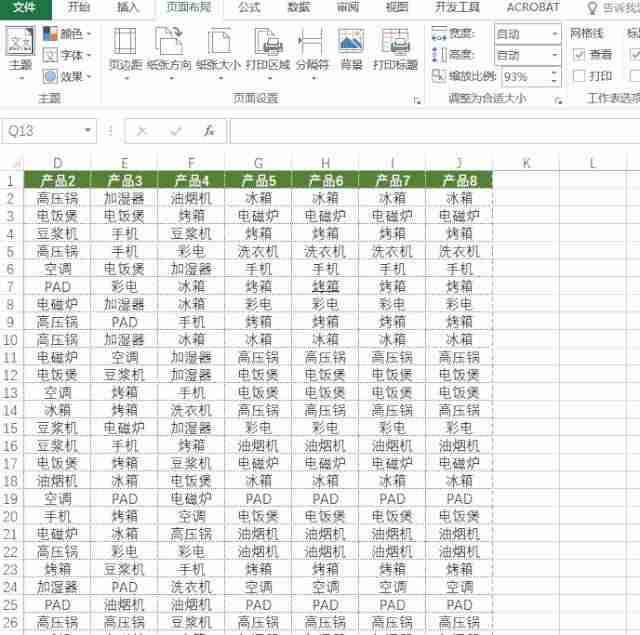Click the formula bar cancel X icon
The height and width of the screenshot is (635, 640).
pos(142,131)
